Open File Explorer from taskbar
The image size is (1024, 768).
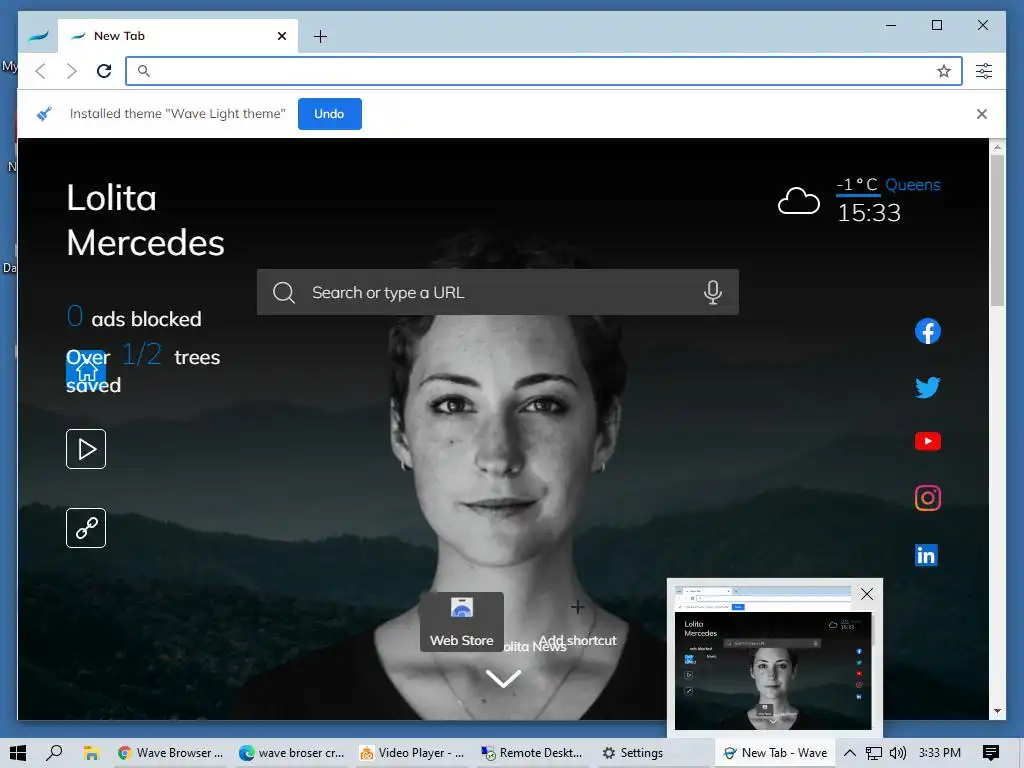tap(91, 753)
